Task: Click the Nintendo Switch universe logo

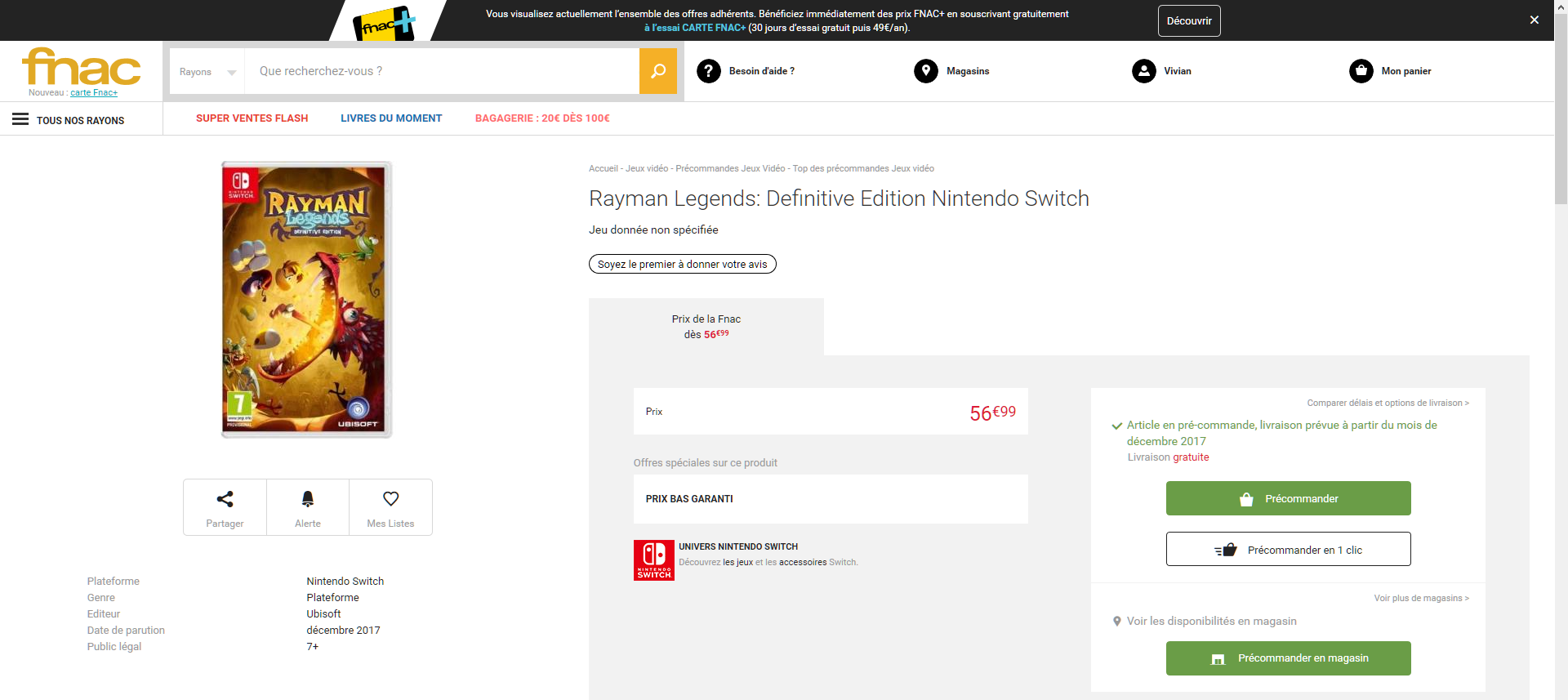Action: (x=654, y=560)
